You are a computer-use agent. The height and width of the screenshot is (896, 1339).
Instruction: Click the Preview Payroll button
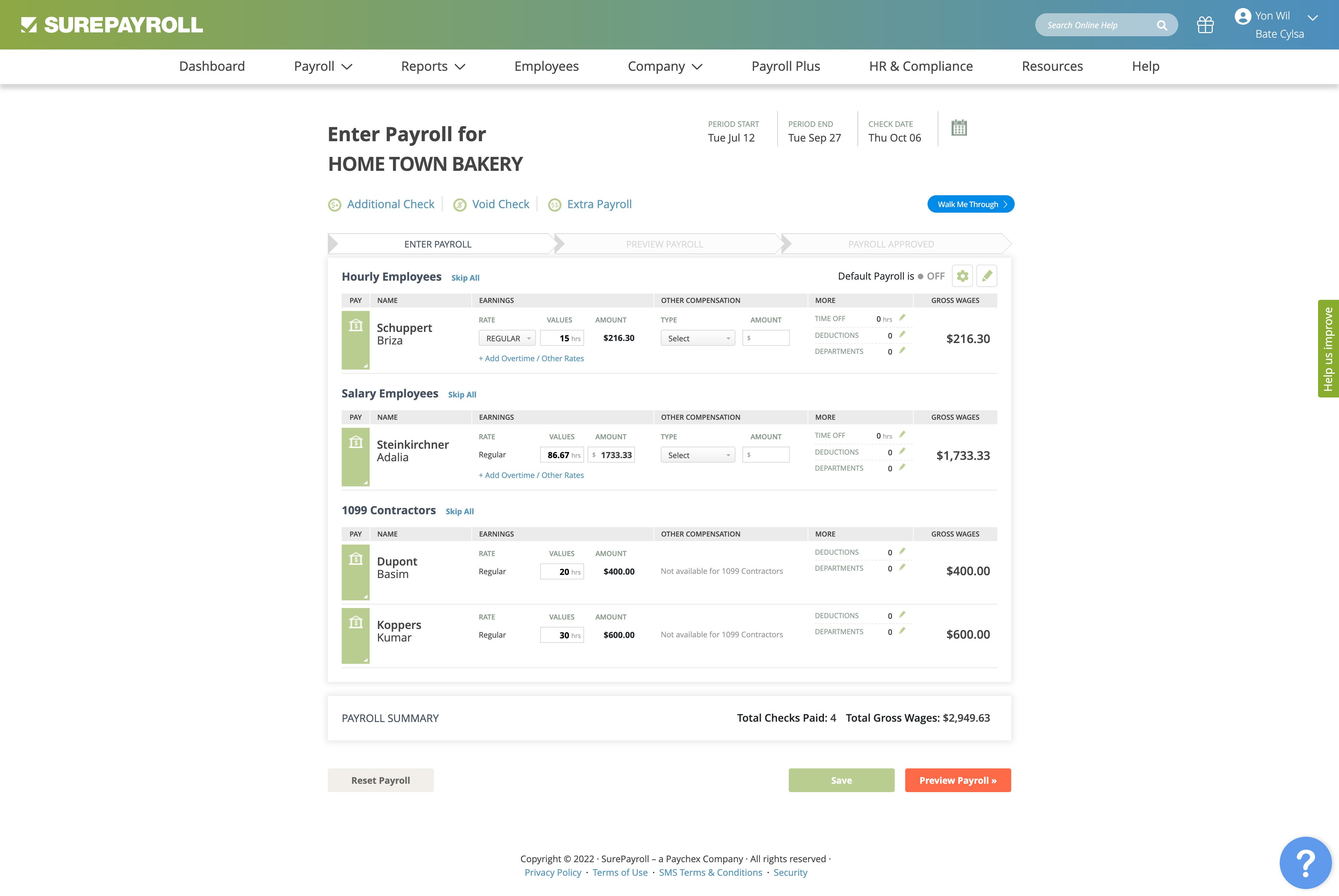click(958, 780)
